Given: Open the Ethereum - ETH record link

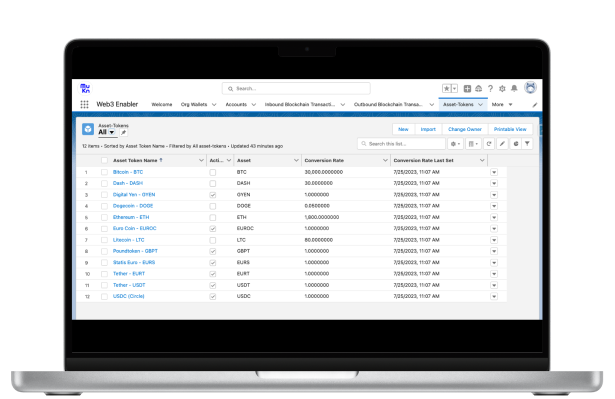Looking at the screenshot, I should [131, 217].
